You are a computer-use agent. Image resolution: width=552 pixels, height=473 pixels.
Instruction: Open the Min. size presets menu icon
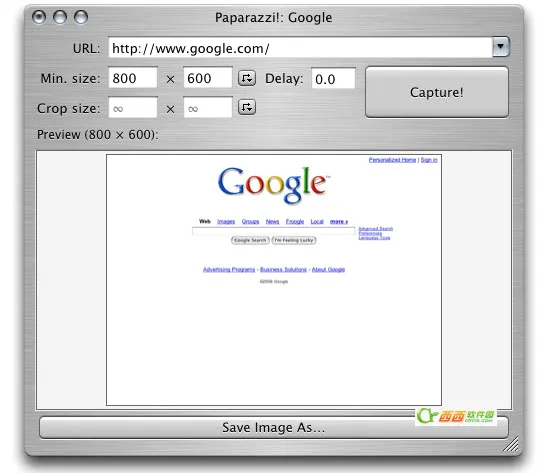click(247, 78)
